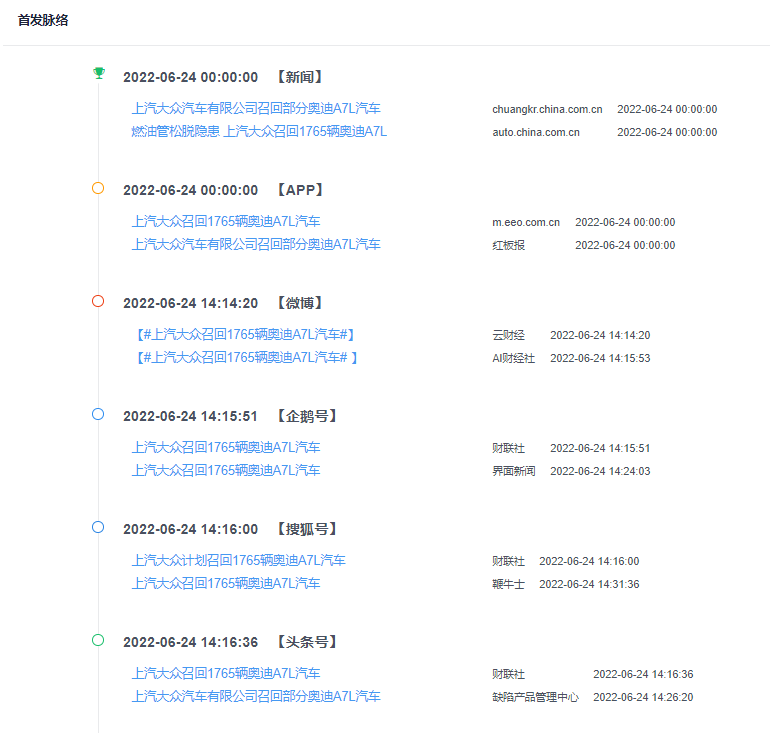Click the green trophy icon beside 新闻
The height and width of the screenshot is (733, 770).
[x=98, y=73]
